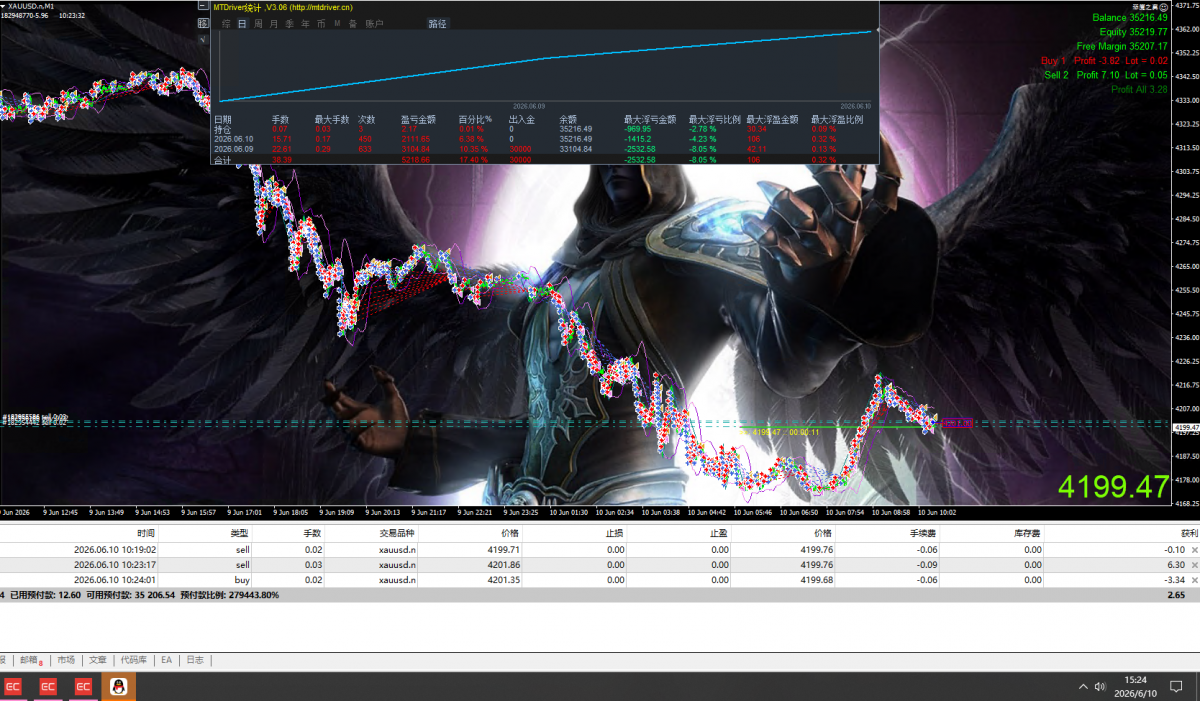Click the Free Margin 35207.17 text
1200x701 pixels.
pyautogui.click(x=1122, y=46)
